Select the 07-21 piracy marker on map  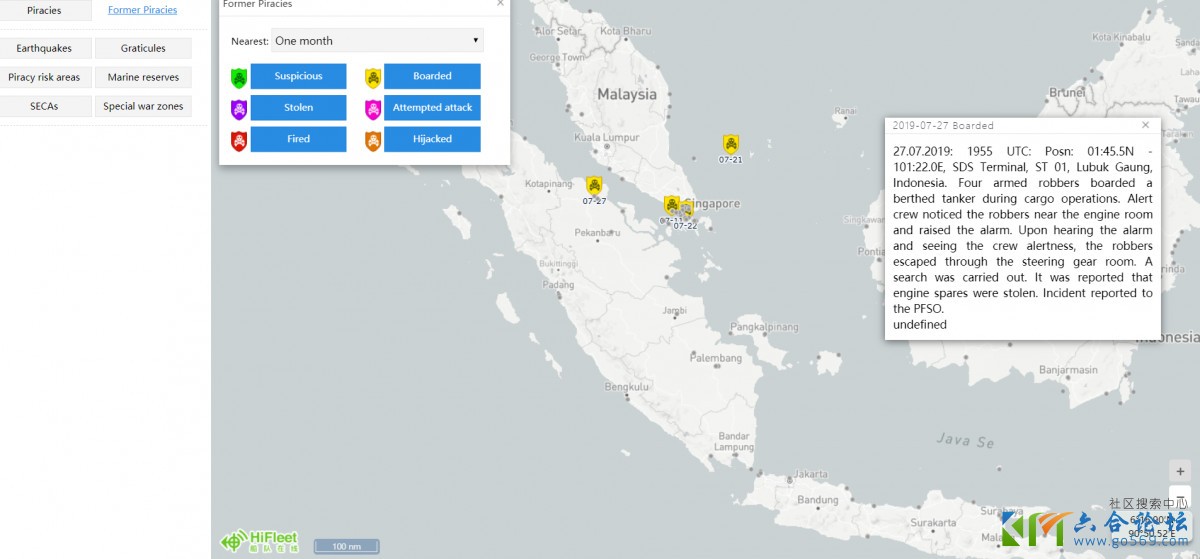tap(731, 144)
